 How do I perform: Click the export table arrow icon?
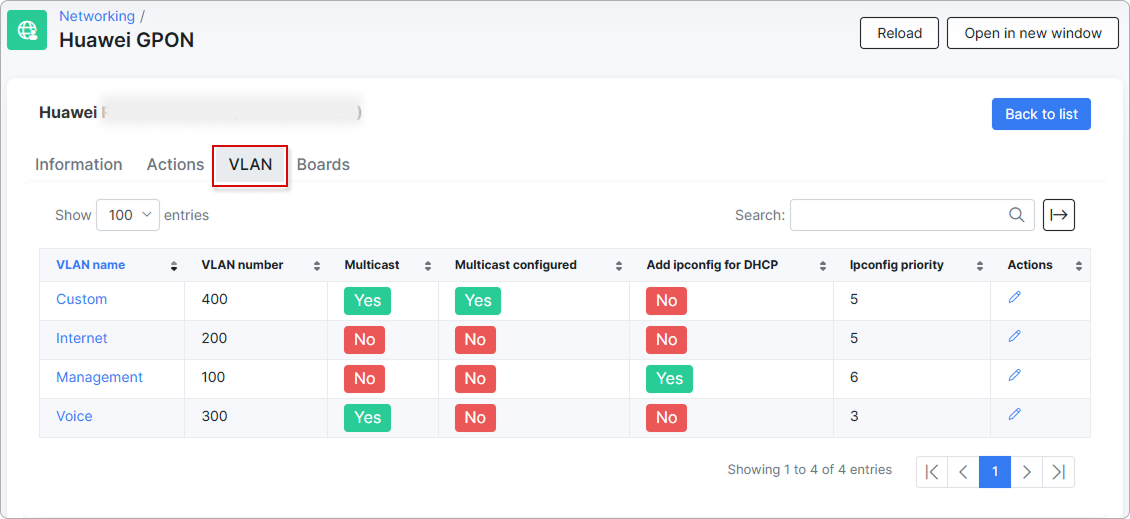coord(1059,215)
